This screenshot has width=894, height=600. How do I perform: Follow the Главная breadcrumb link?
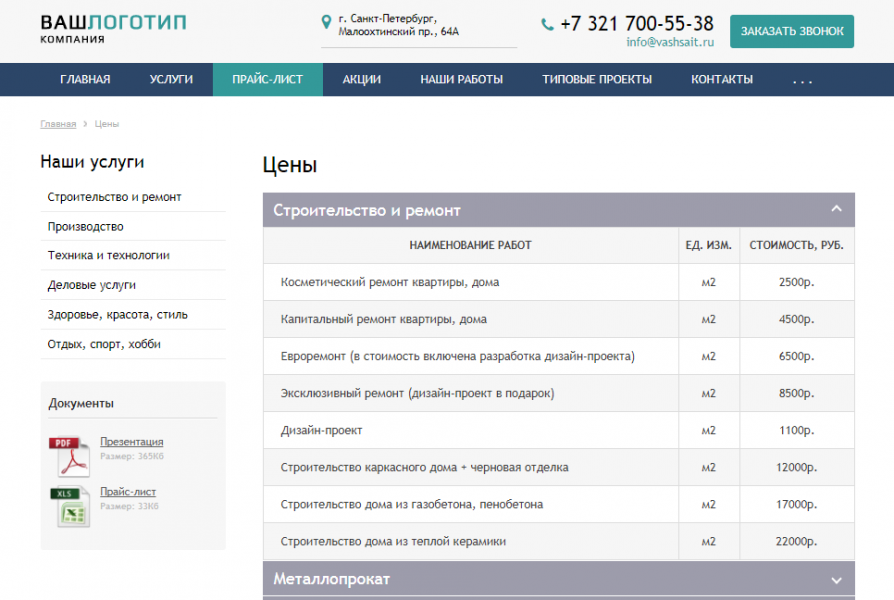click(58, 124)
